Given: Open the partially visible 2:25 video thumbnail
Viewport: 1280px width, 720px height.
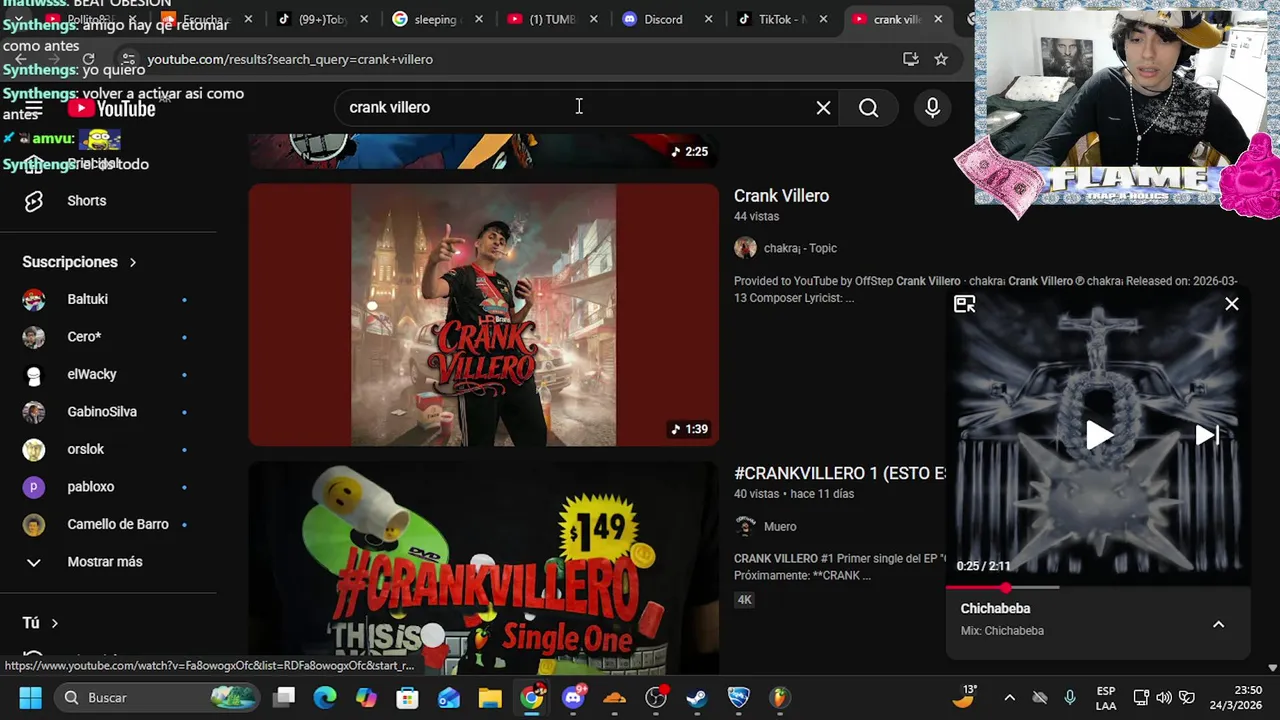Looking at the screenshot, I should [x=483, y=151].
